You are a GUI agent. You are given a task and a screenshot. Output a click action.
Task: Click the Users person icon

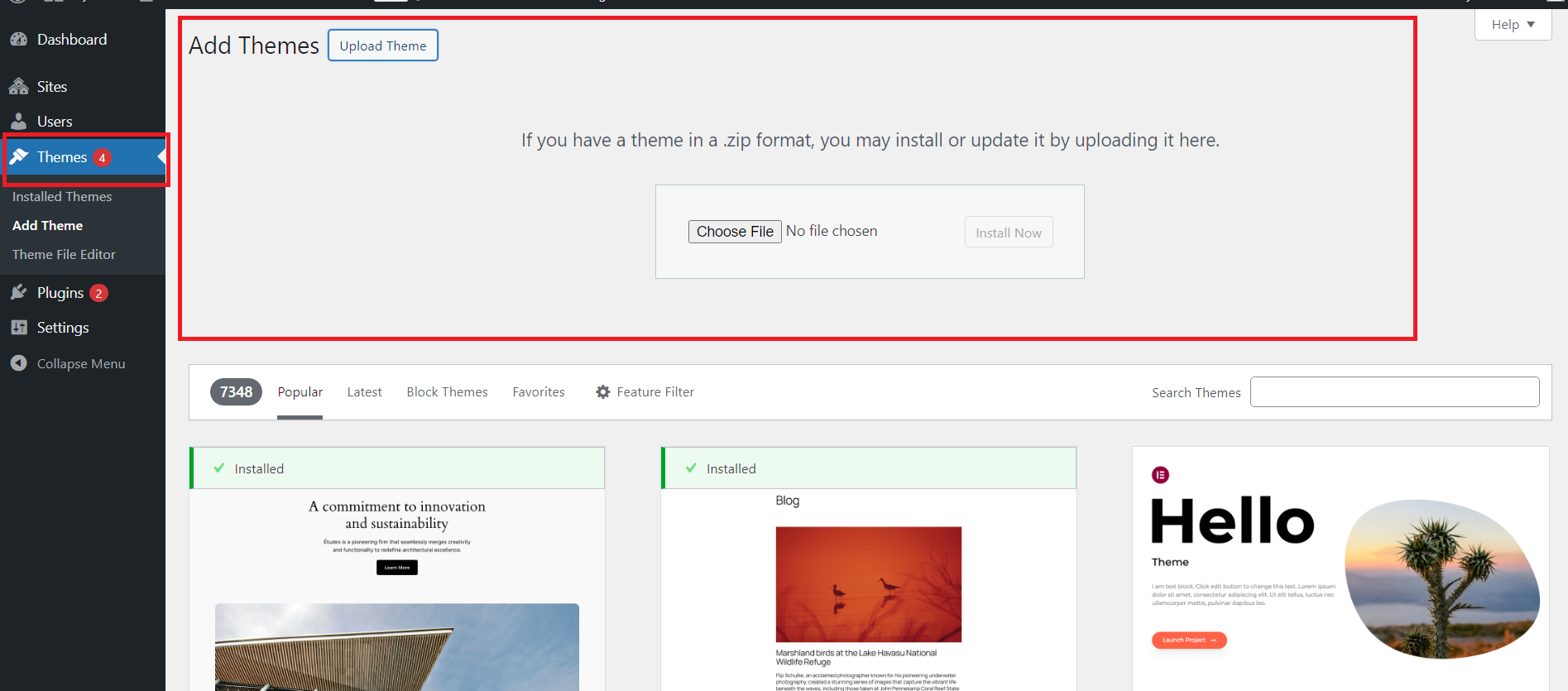point(18,122)
